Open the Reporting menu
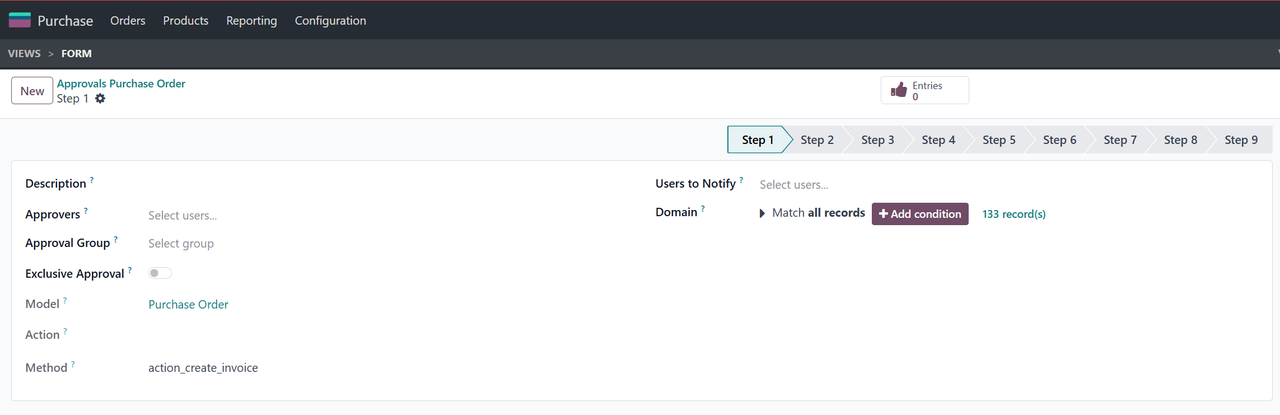1280x415 pixels. pos(252,20)
